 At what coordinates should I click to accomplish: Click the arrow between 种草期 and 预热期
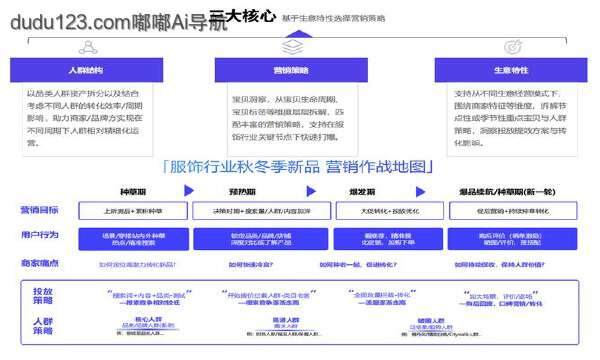[189, 191]
